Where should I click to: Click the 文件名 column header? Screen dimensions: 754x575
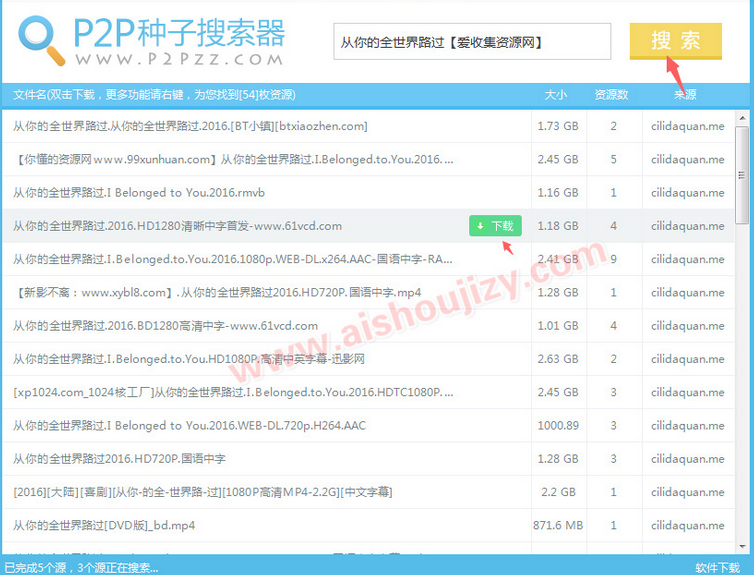(x=154, y=94)
